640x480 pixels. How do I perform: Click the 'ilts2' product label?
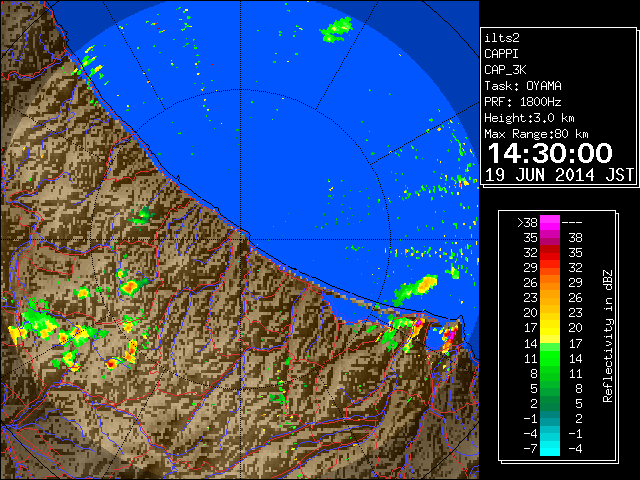(502, 38)
